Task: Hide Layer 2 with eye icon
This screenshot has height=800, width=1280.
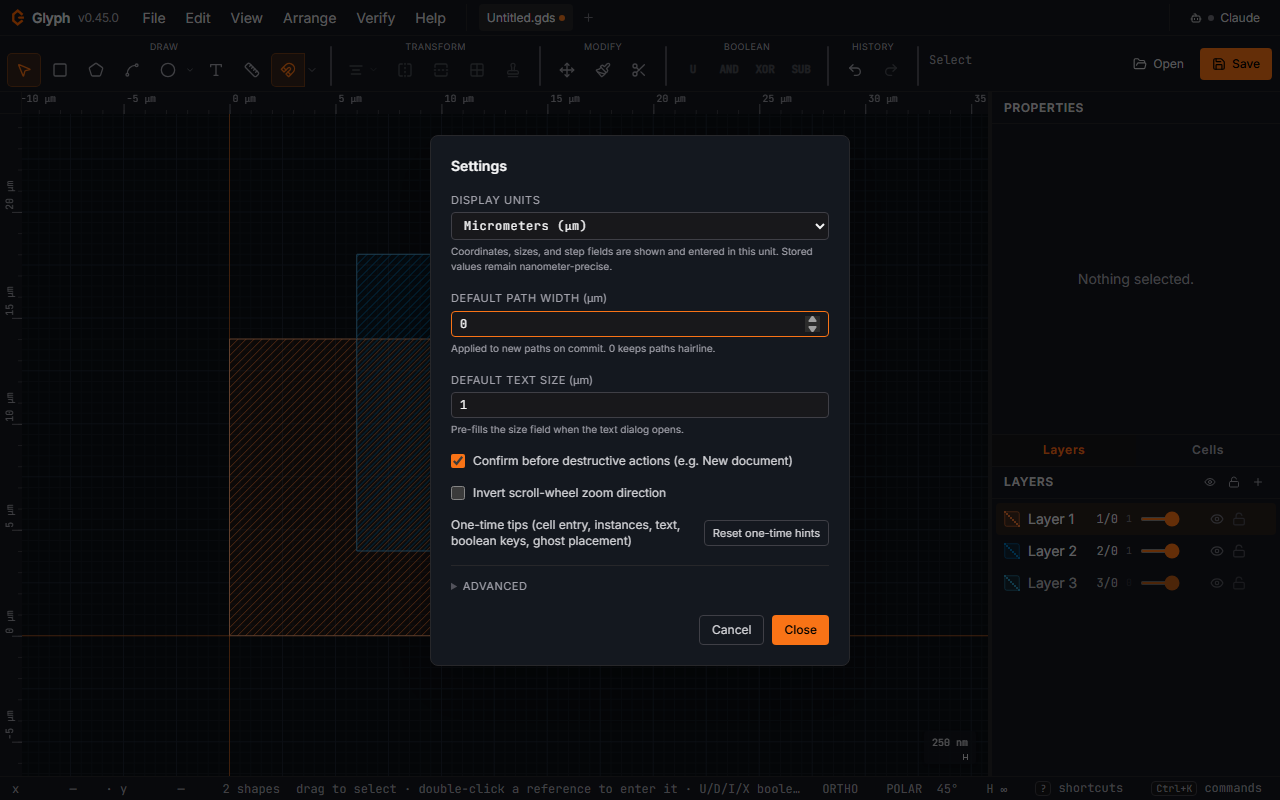Action: click(1217, 551)
